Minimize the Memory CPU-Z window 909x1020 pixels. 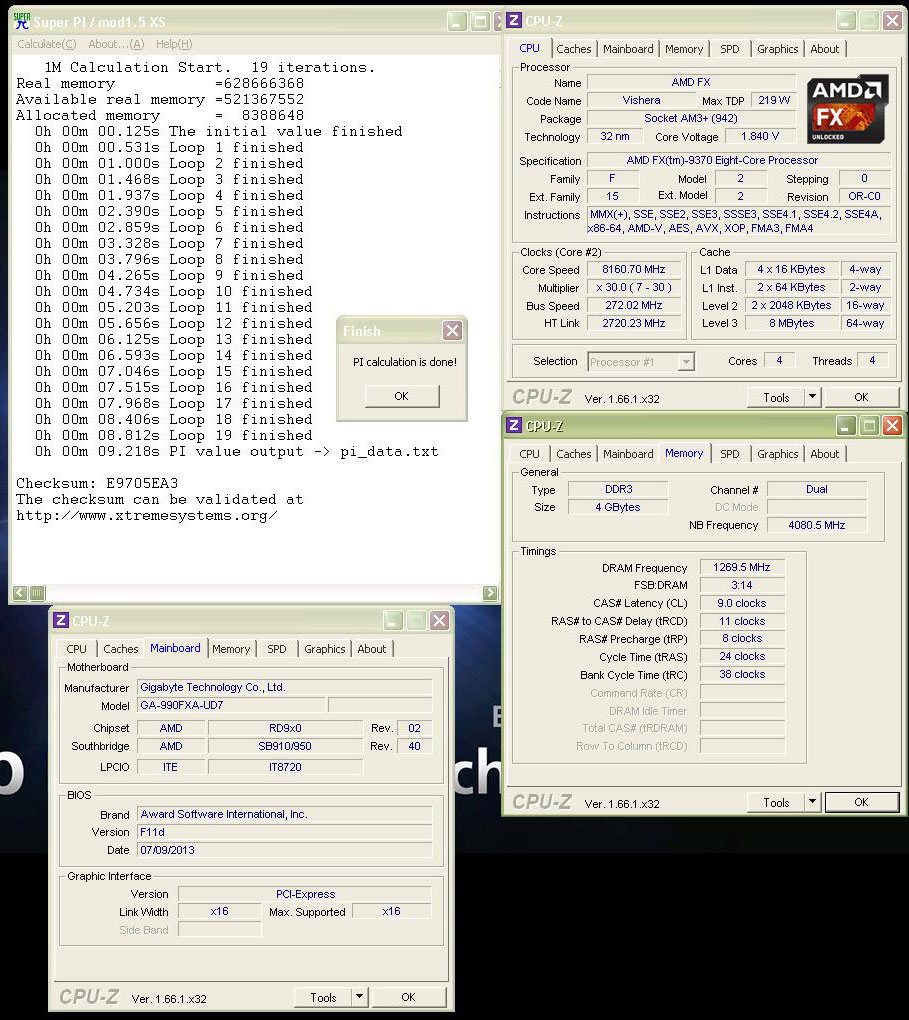845,426
